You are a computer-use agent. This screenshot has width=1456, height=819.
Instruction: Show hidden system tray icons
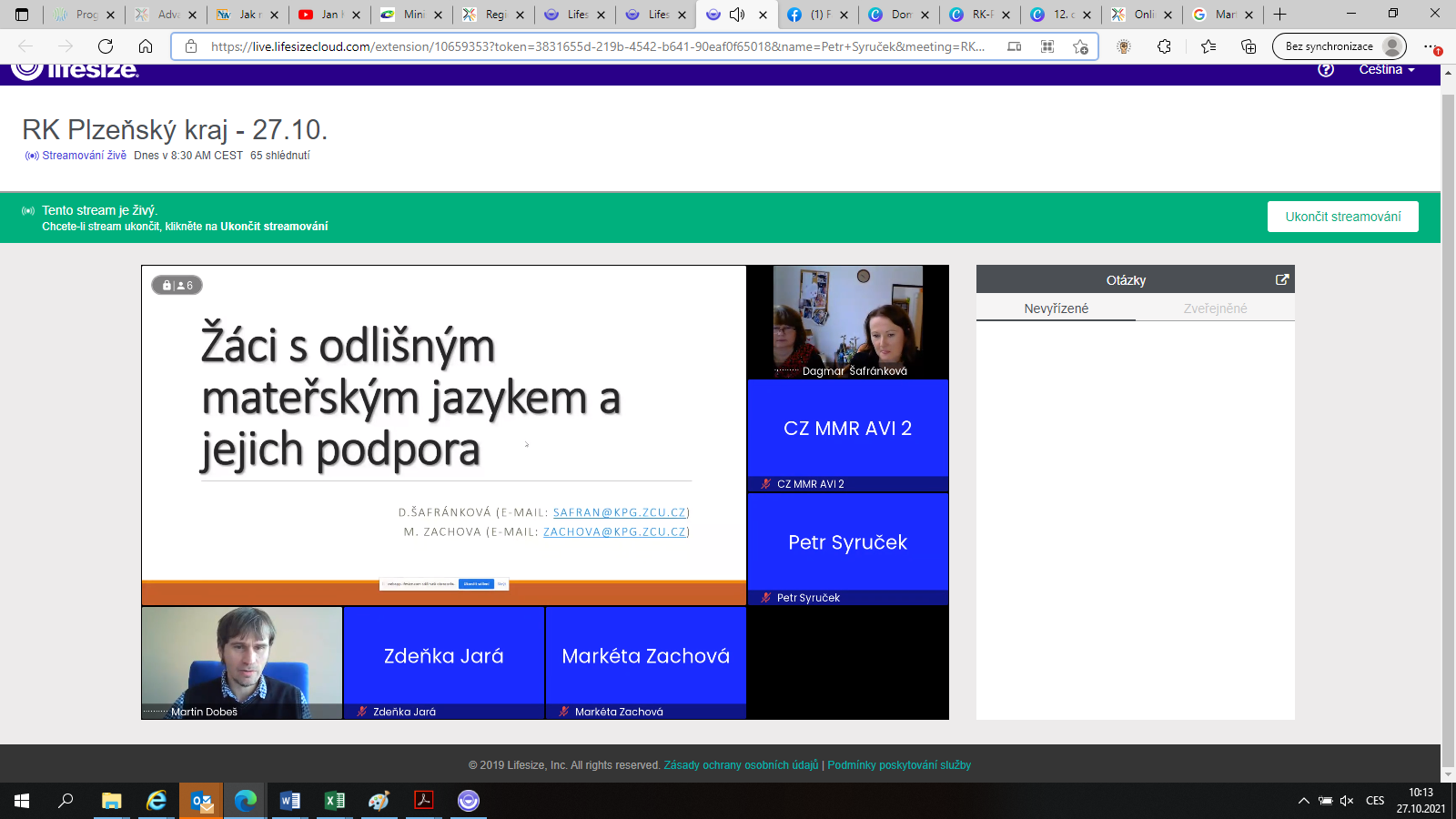click(1303, 801)
